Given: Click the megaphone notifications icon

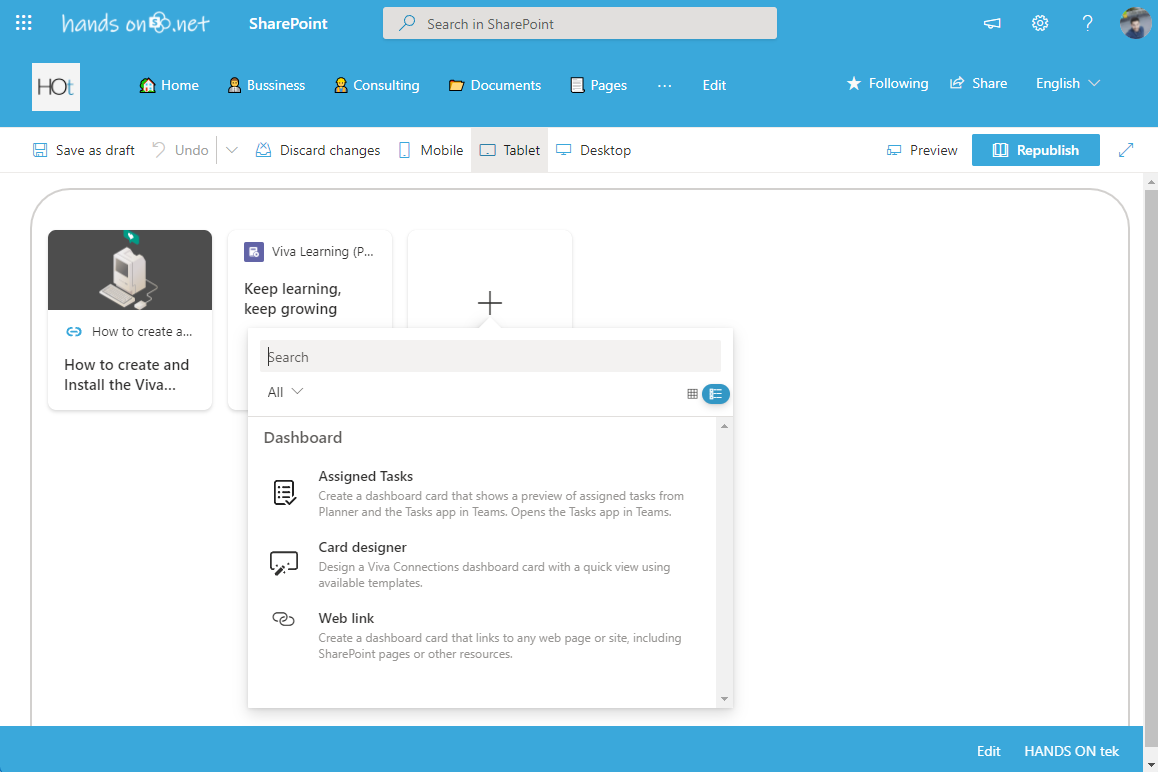Looking at the screenshot, I should (992, 23).
